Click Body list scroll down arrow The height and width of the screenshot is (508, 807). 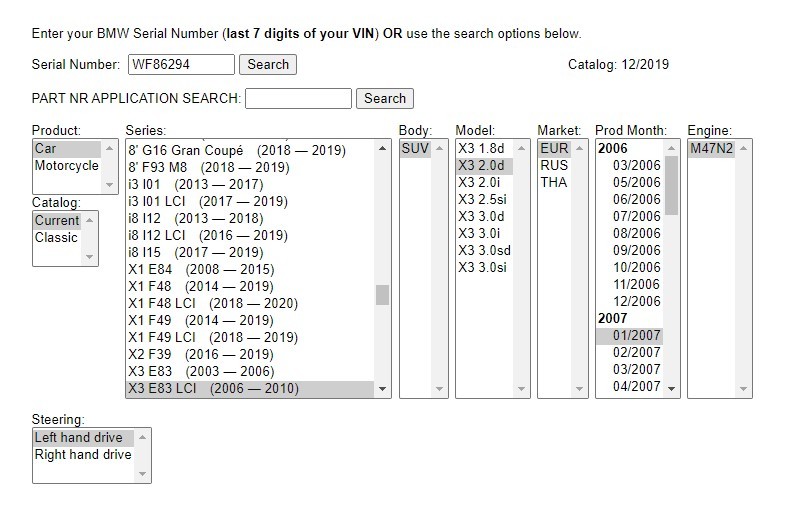[x=439, y=389]
